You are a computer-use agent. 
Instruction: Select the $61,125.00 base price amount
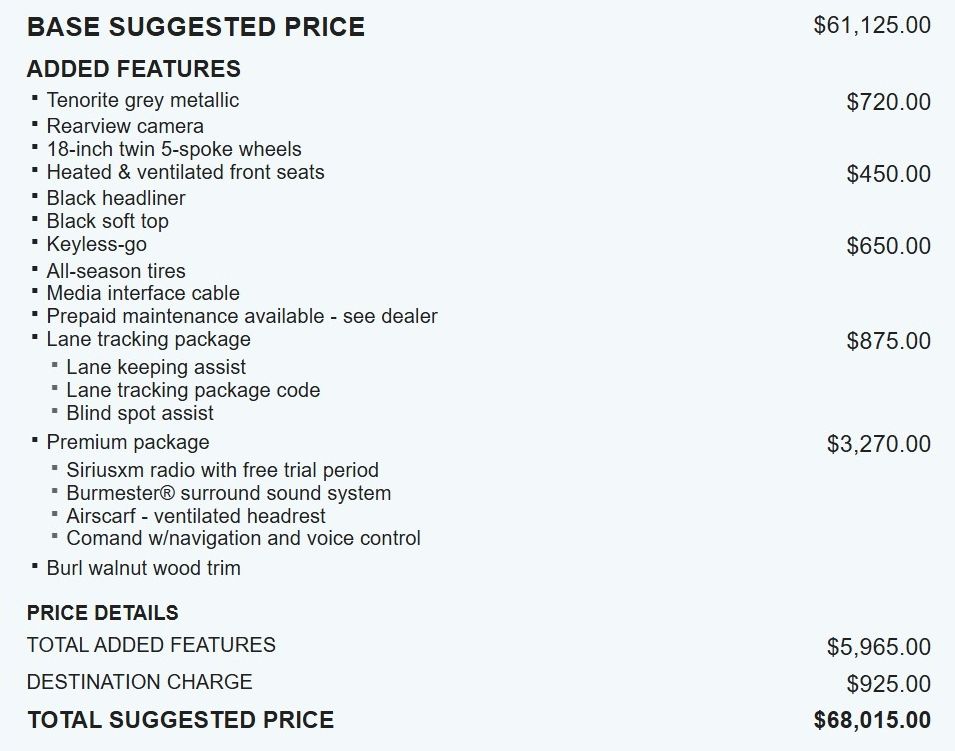[872, 26]
